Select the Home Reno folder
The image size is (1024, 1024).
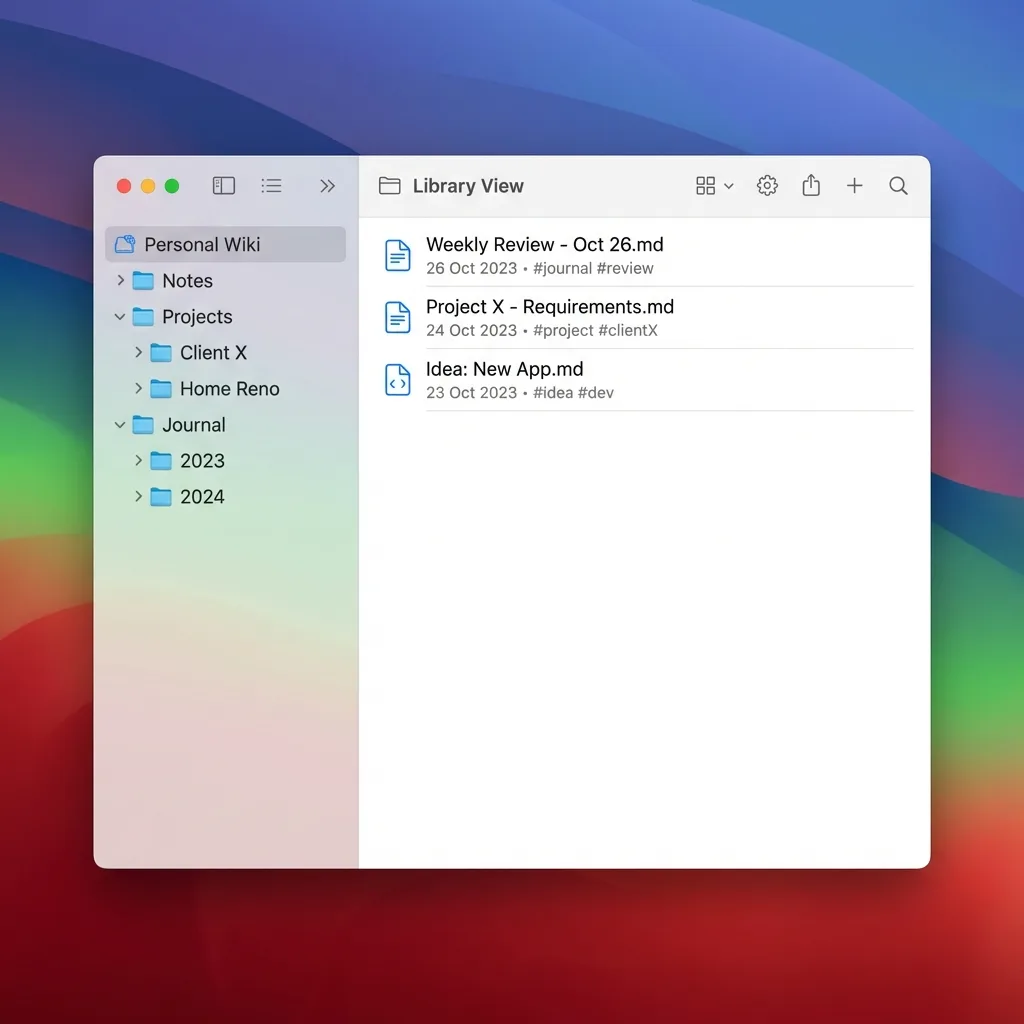pyautogui.click(x=229, y=389)
